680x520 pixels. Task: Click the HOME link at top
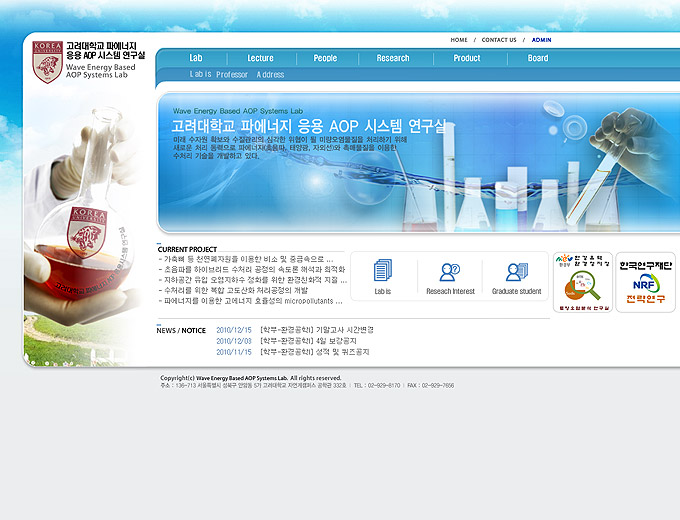459,40
